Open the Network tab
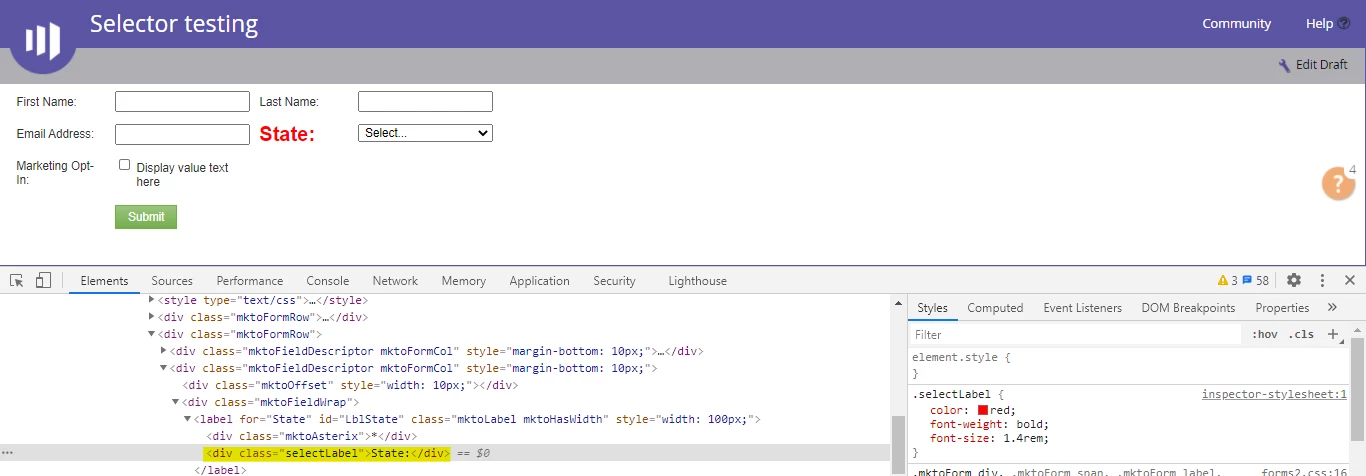The width and height of the screenshot is (1366, 476). 395,281
